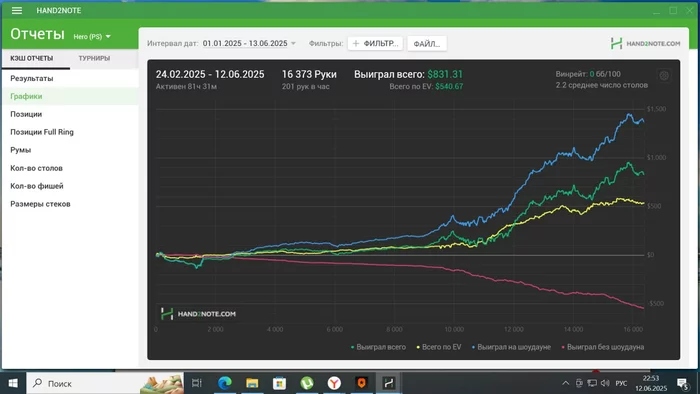Click the $831.31 total winnings value

445,74
